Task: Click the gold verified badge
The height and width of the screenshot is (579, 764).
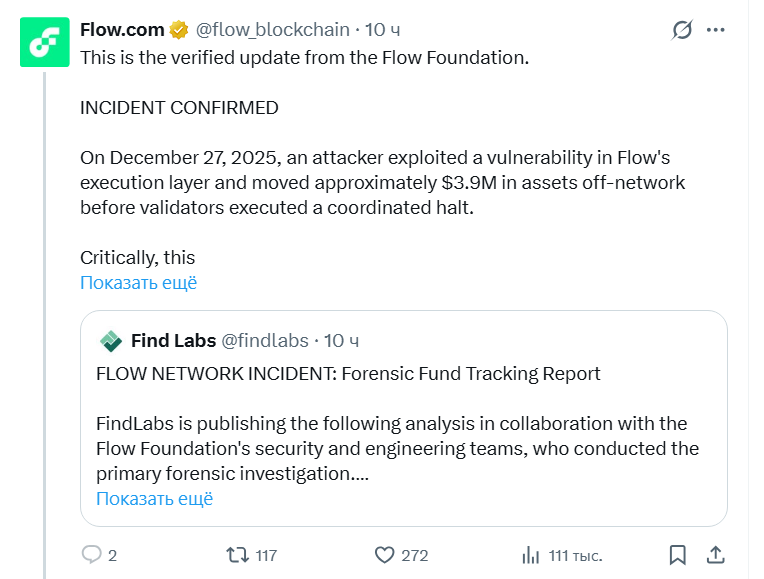Action: click(x=178, y=30)
